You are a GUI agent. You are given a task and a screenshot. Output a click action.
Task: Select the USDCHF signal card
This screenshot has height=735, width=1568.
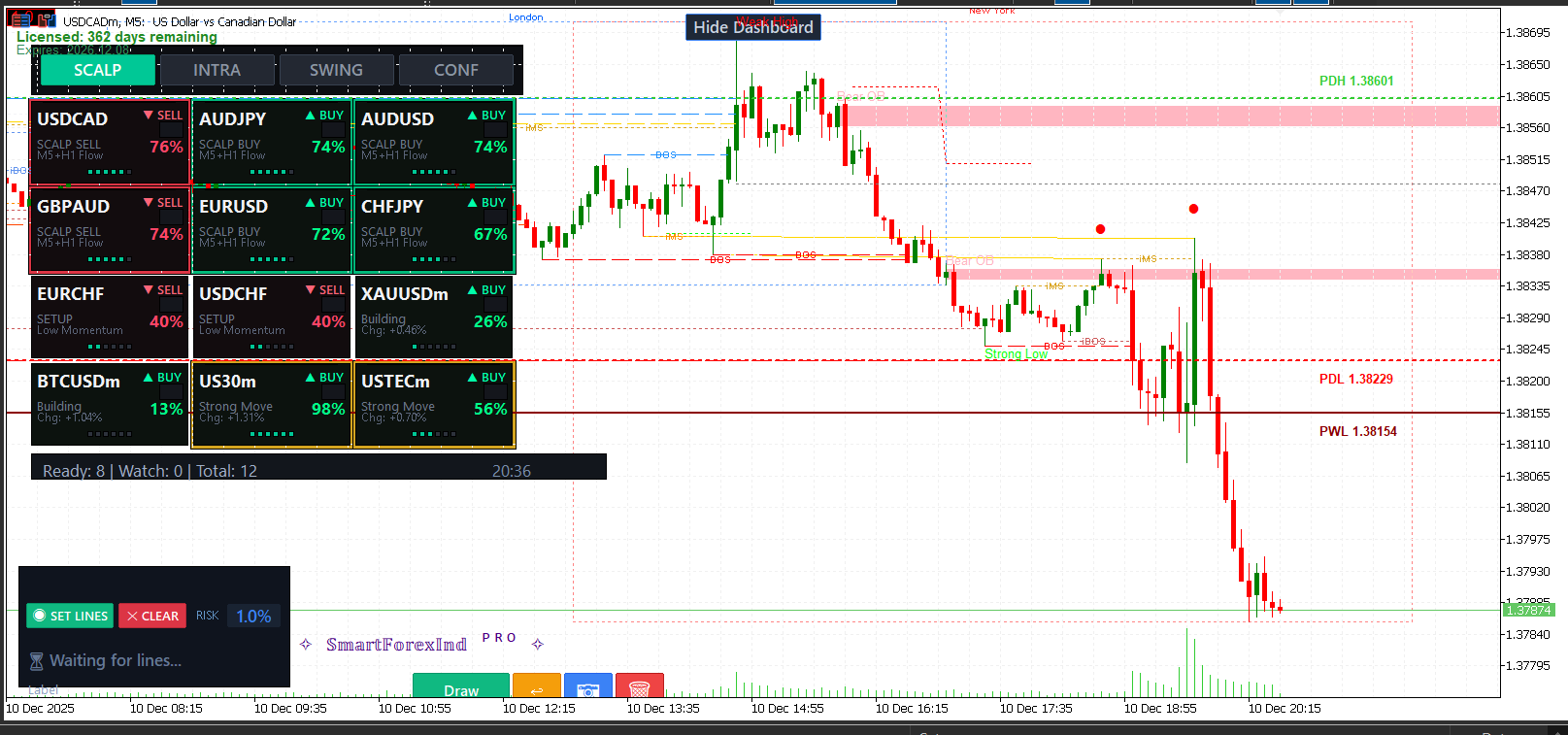pyautogui.click(x=271, y=317)
